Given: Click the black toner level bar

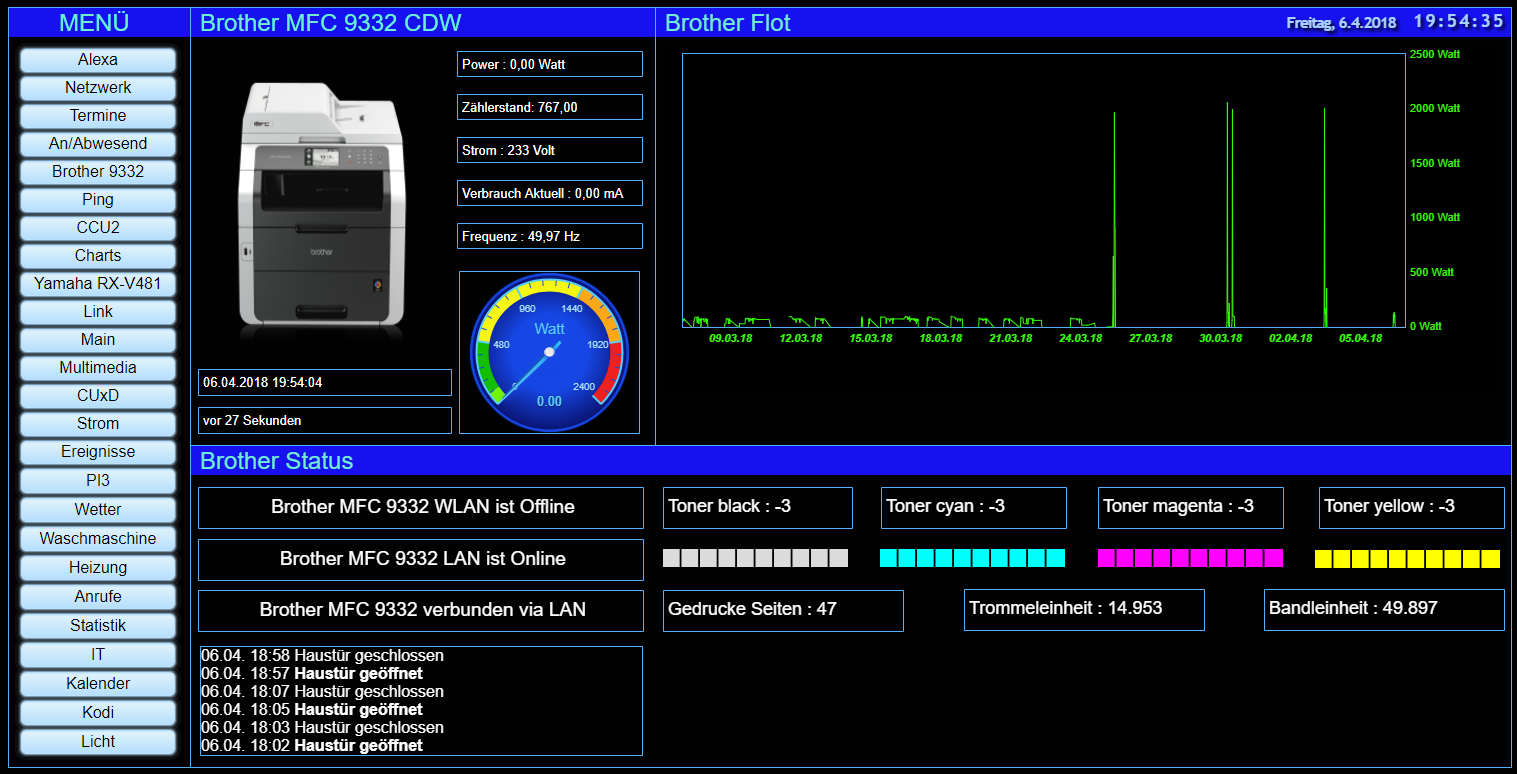Looking at the screenshot, I should [x=755, y=558].
